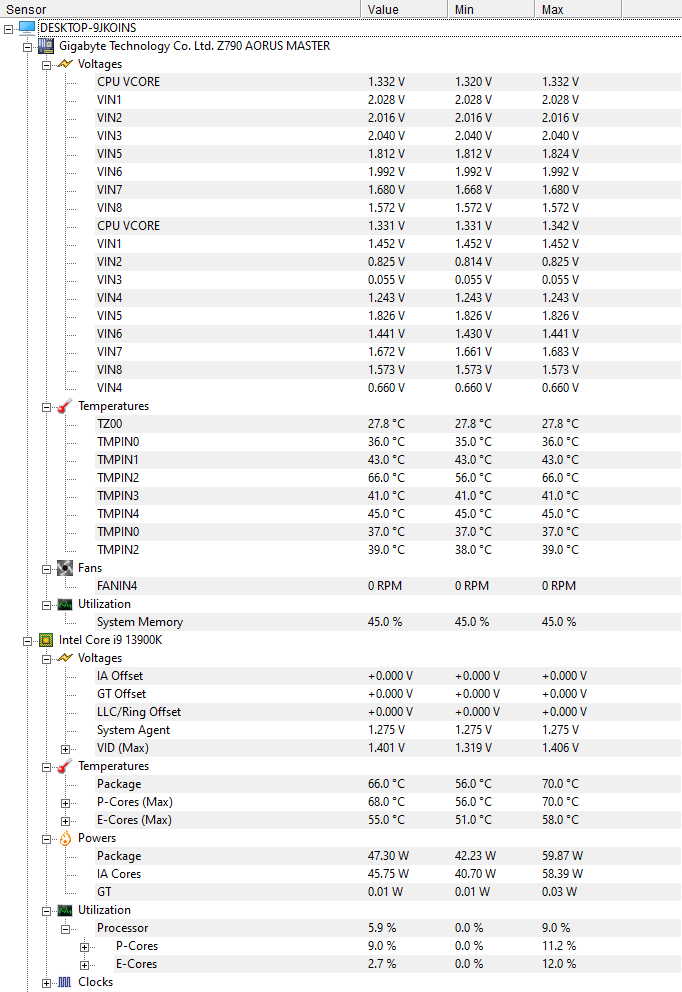Expand the E-Cores utilization entry
Image resolution: width=682 pixels, height=992 pixels.
coord(84,965)
